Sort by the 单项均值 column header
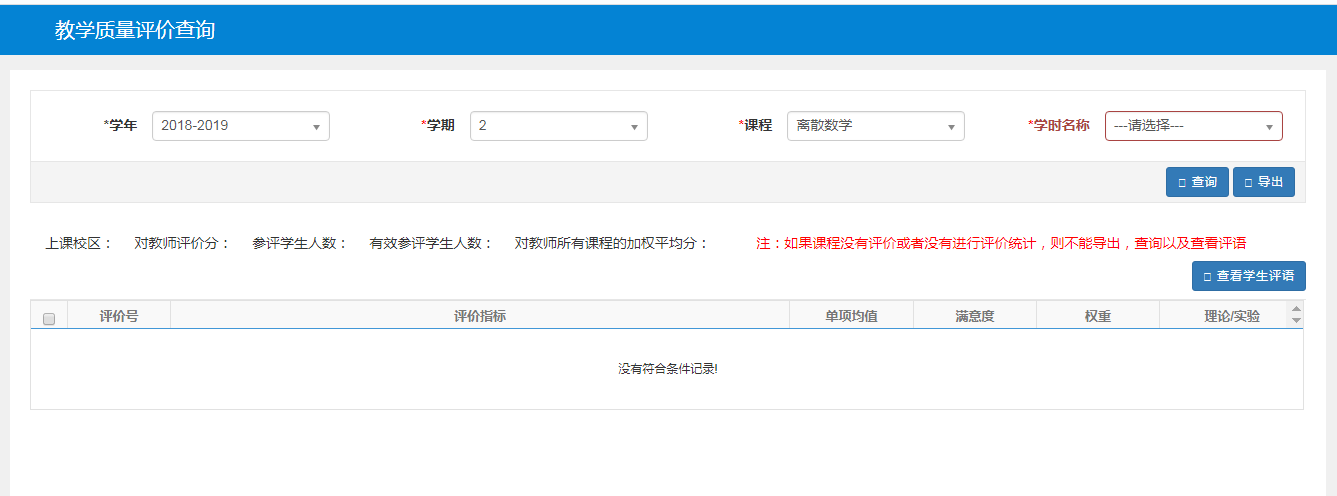The image size is (1337, 496). pos(851,316)
